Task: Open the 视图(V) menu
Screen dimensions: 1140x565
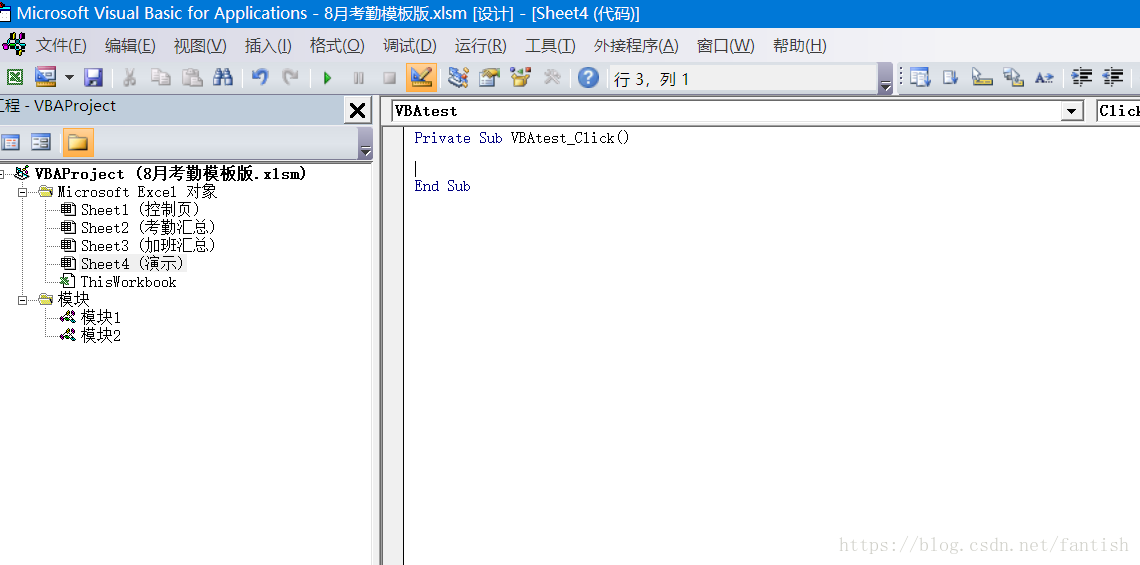Action: (x=200, y=46)
